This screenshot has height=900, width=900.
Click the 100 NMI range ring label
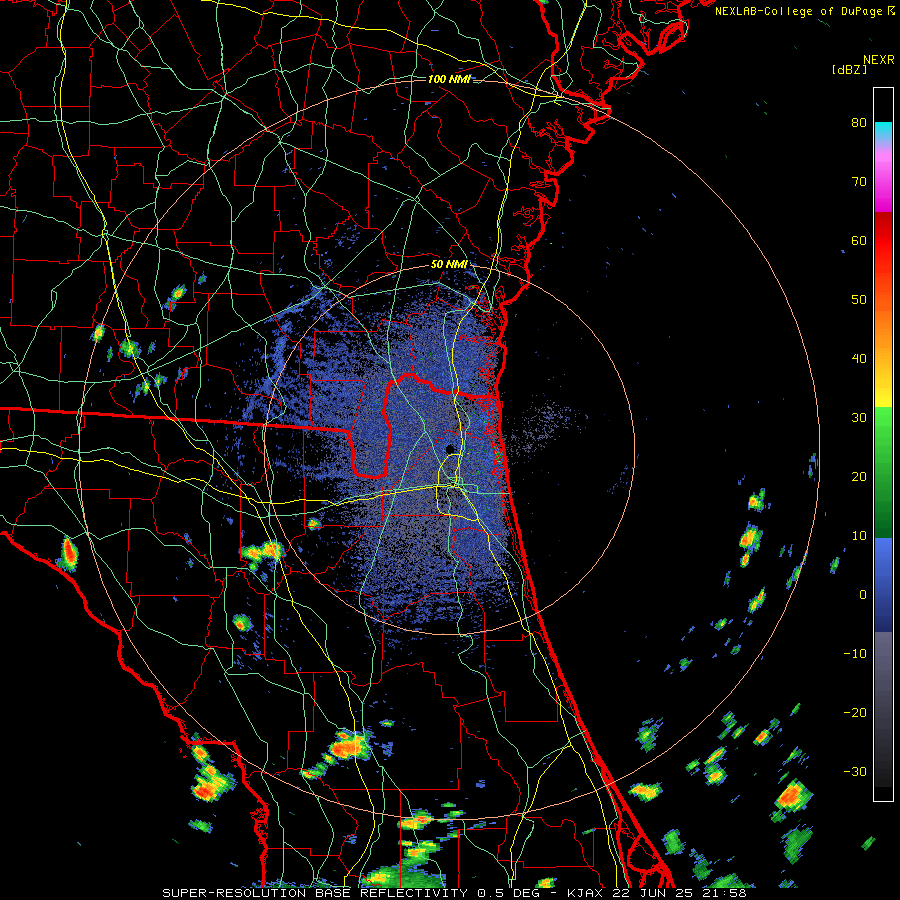coord(449,79)
